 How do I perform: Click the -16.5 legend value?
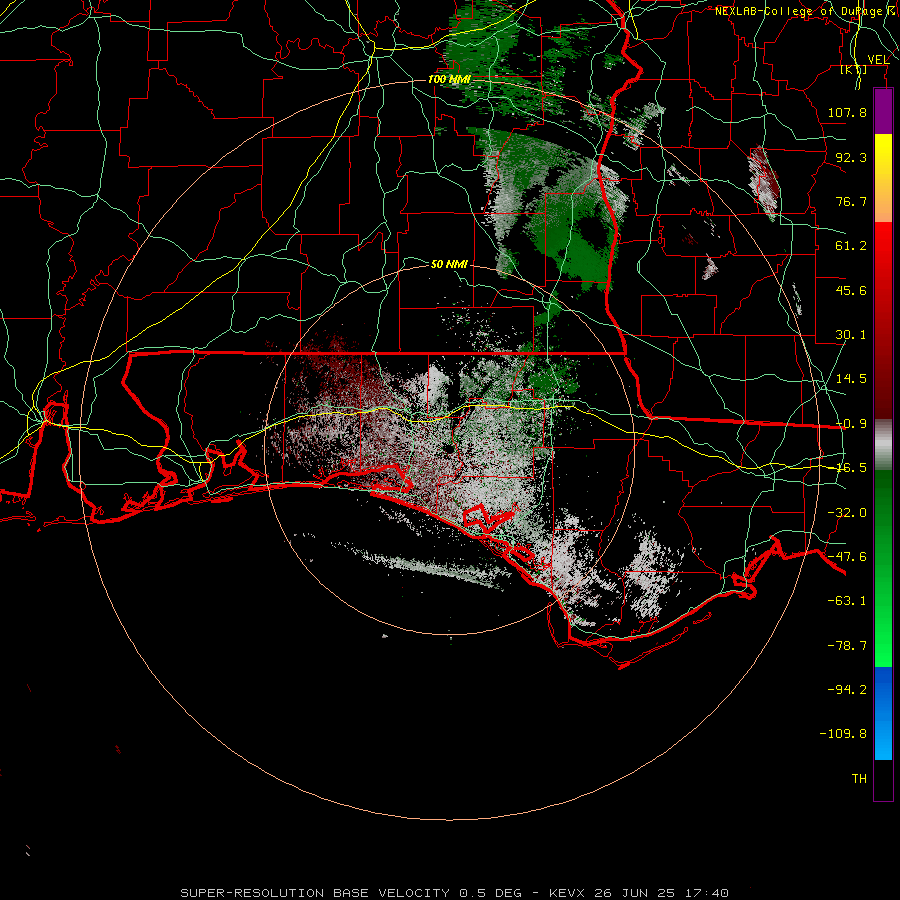pyautogui.click(x=851, y=468)
